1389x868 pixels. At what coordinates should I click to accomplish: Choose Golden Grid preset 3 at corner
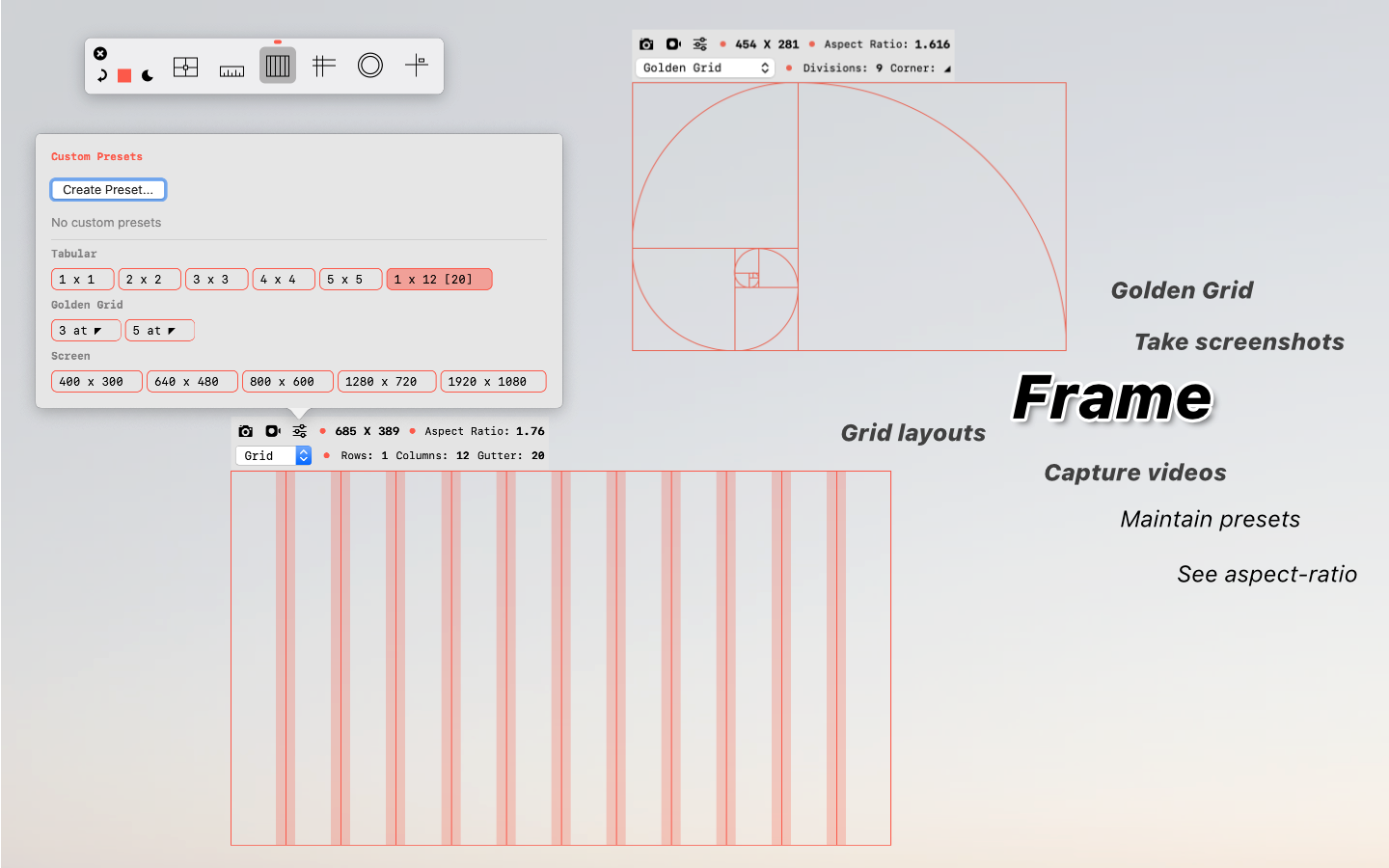click(86, 331)
